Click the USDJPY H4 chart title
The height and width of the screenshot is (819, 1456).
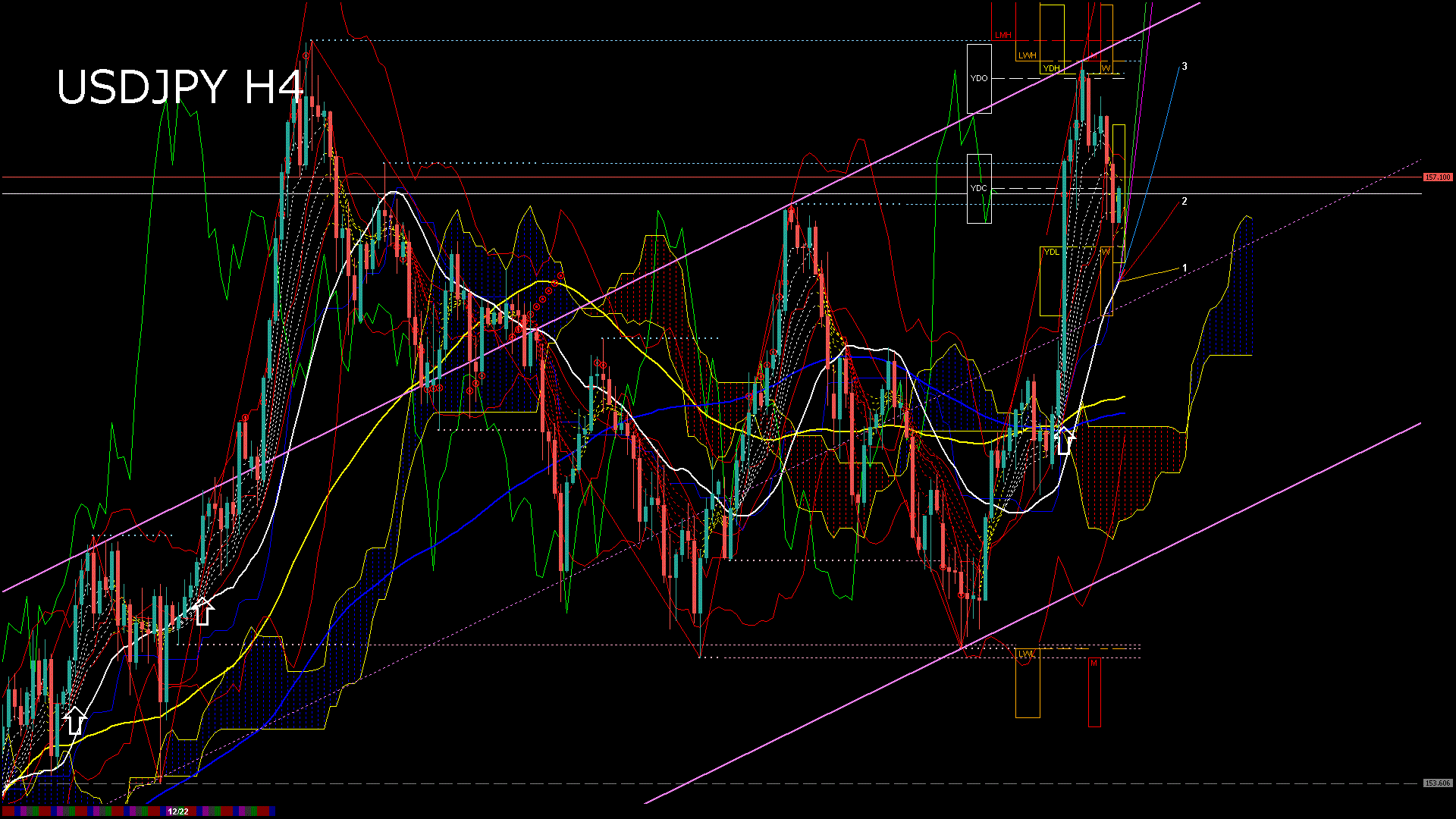pyautogui.click(x=180, y=86)
